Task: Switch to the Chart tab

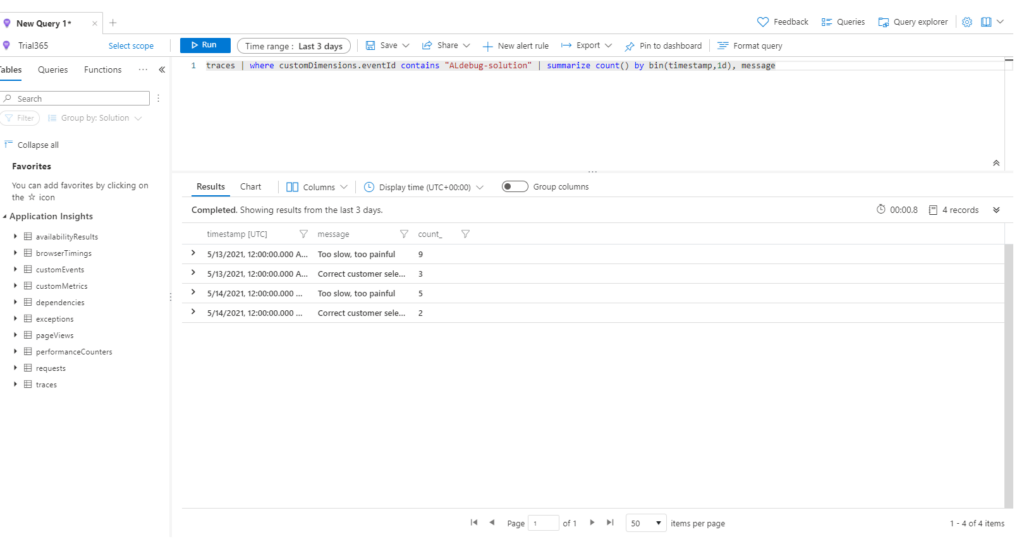Action: coord(250,187)
